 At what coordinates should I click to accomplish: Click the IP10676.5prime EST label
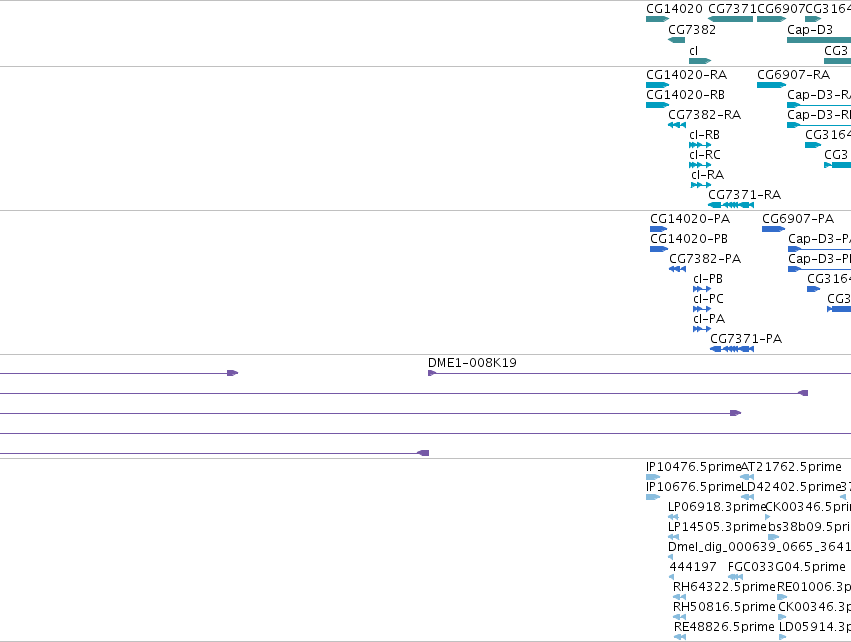[x=694, y=487]
